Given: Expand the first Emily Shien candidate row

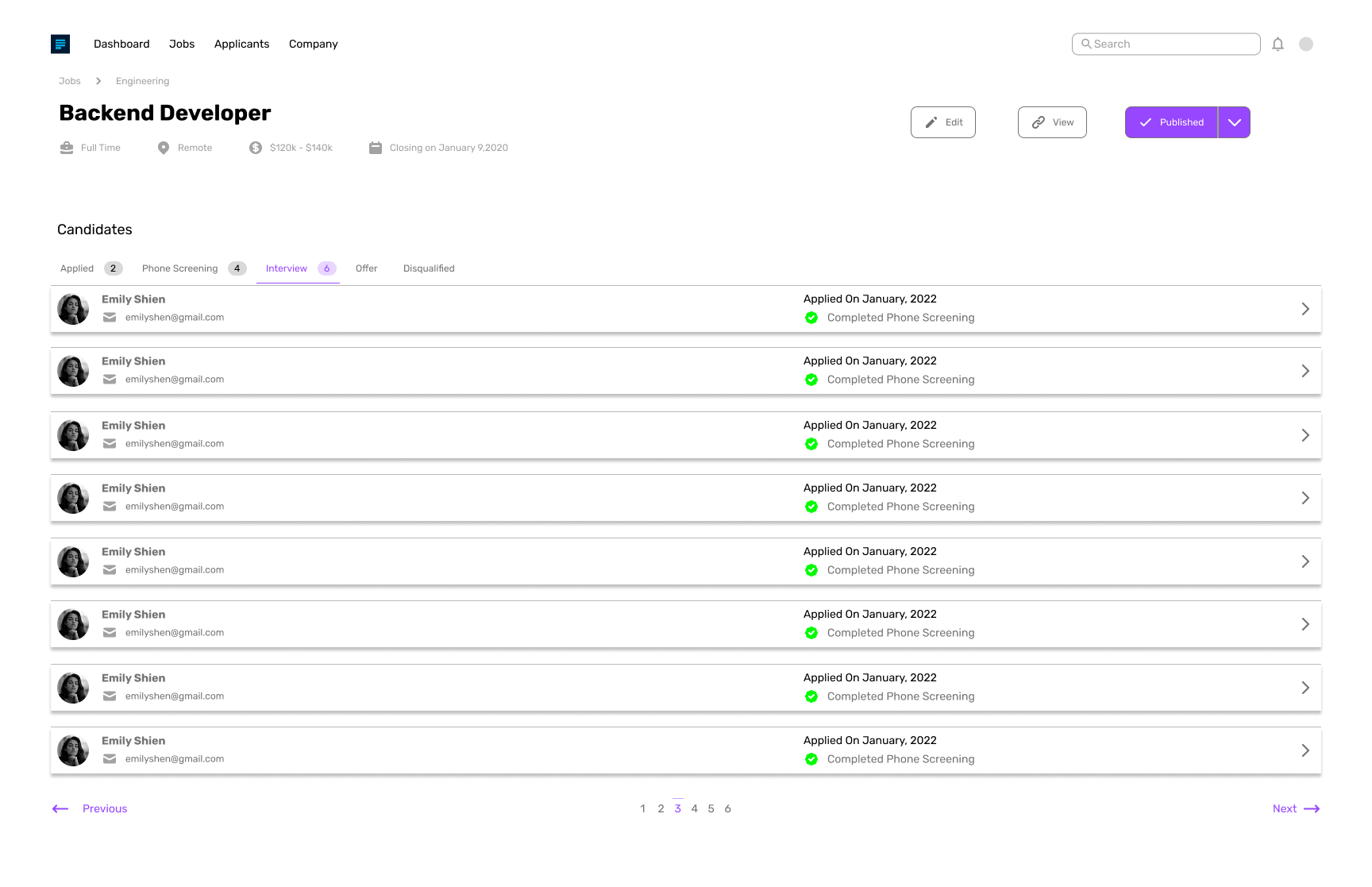Looking at the screenshot, I should [1305, 309].
